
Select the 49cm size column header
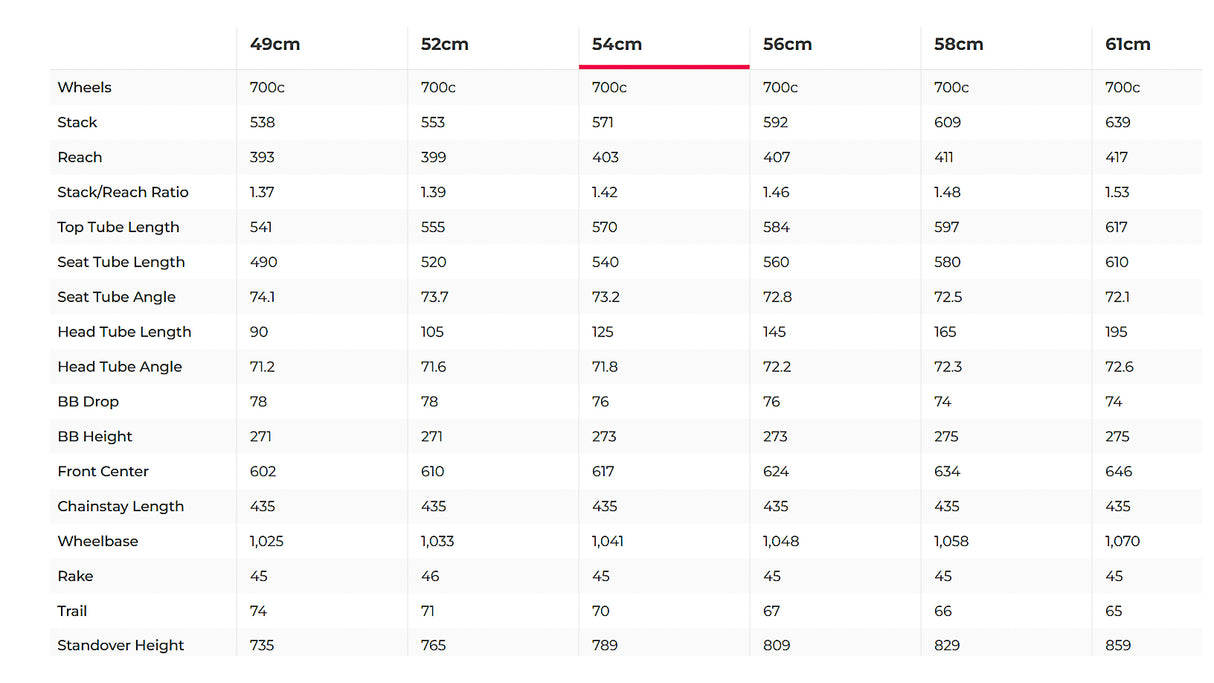tap(275, 44)
